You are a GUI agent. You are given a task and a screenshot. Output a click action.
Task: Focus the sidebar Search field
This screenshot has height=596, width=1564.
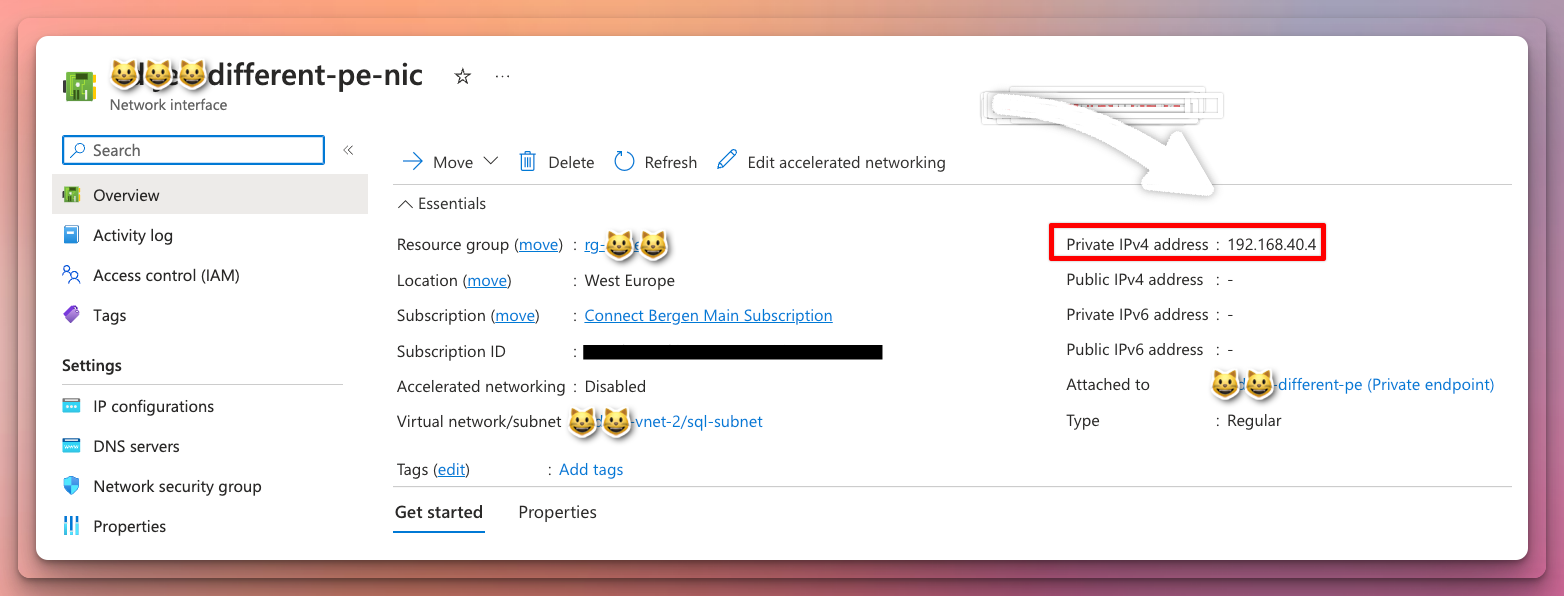[x=193, y=150]
